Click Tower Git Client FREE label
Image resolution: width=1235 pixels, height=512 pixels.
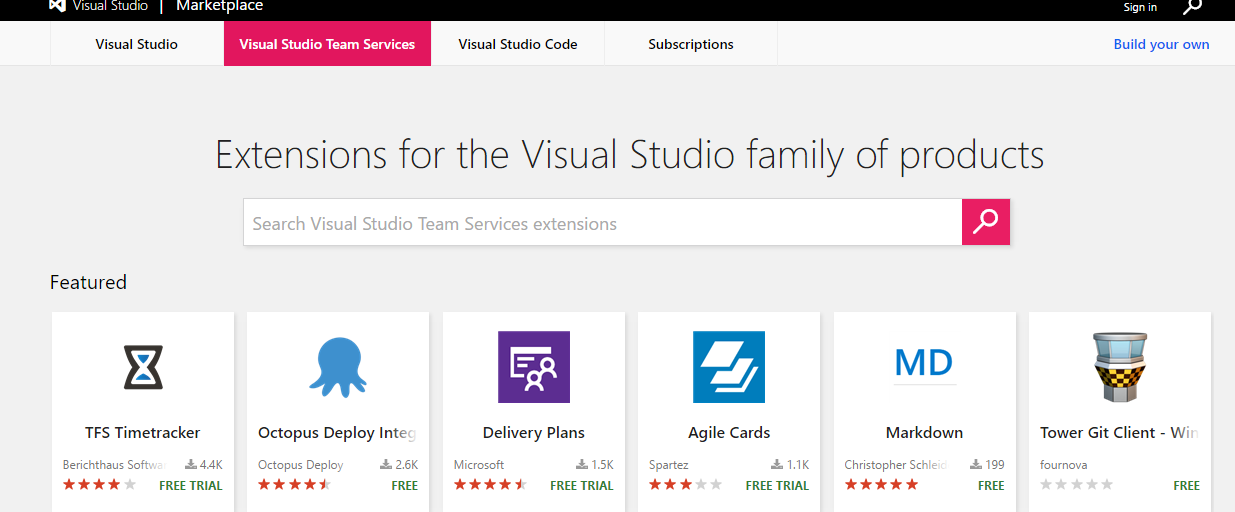tap(1187, 486)
